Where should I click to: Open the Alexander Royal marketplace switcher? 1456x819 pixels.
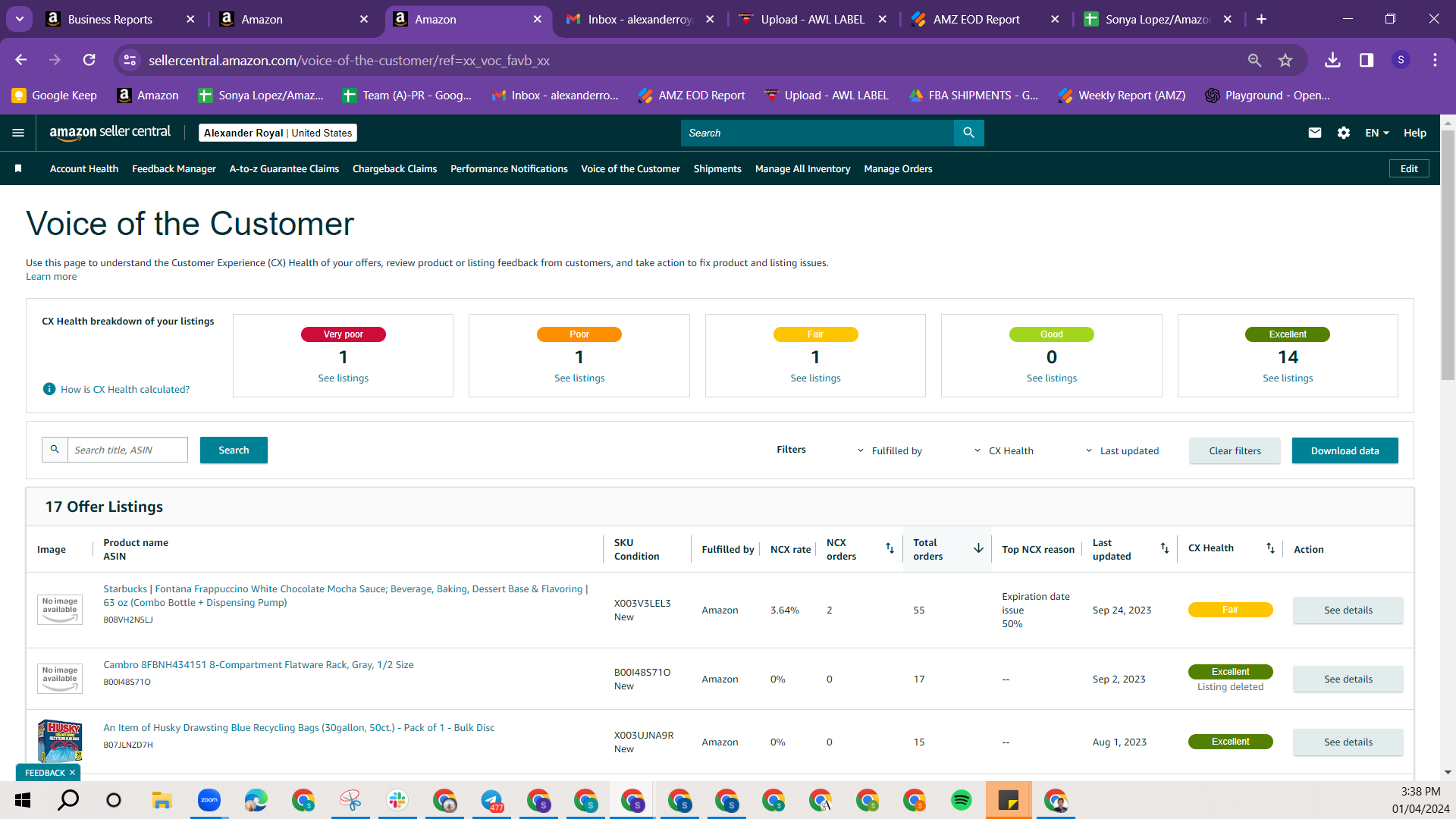pyautogui.click(x=278, y=133)
